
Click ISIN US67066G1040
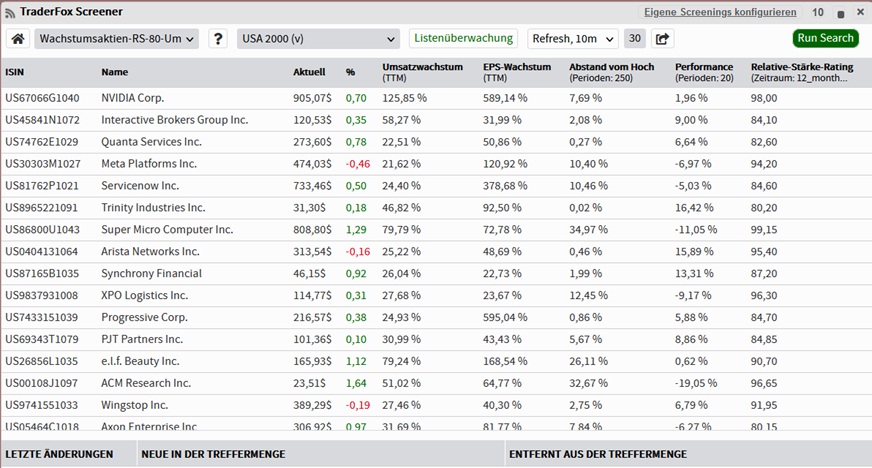tap(42, 98)
